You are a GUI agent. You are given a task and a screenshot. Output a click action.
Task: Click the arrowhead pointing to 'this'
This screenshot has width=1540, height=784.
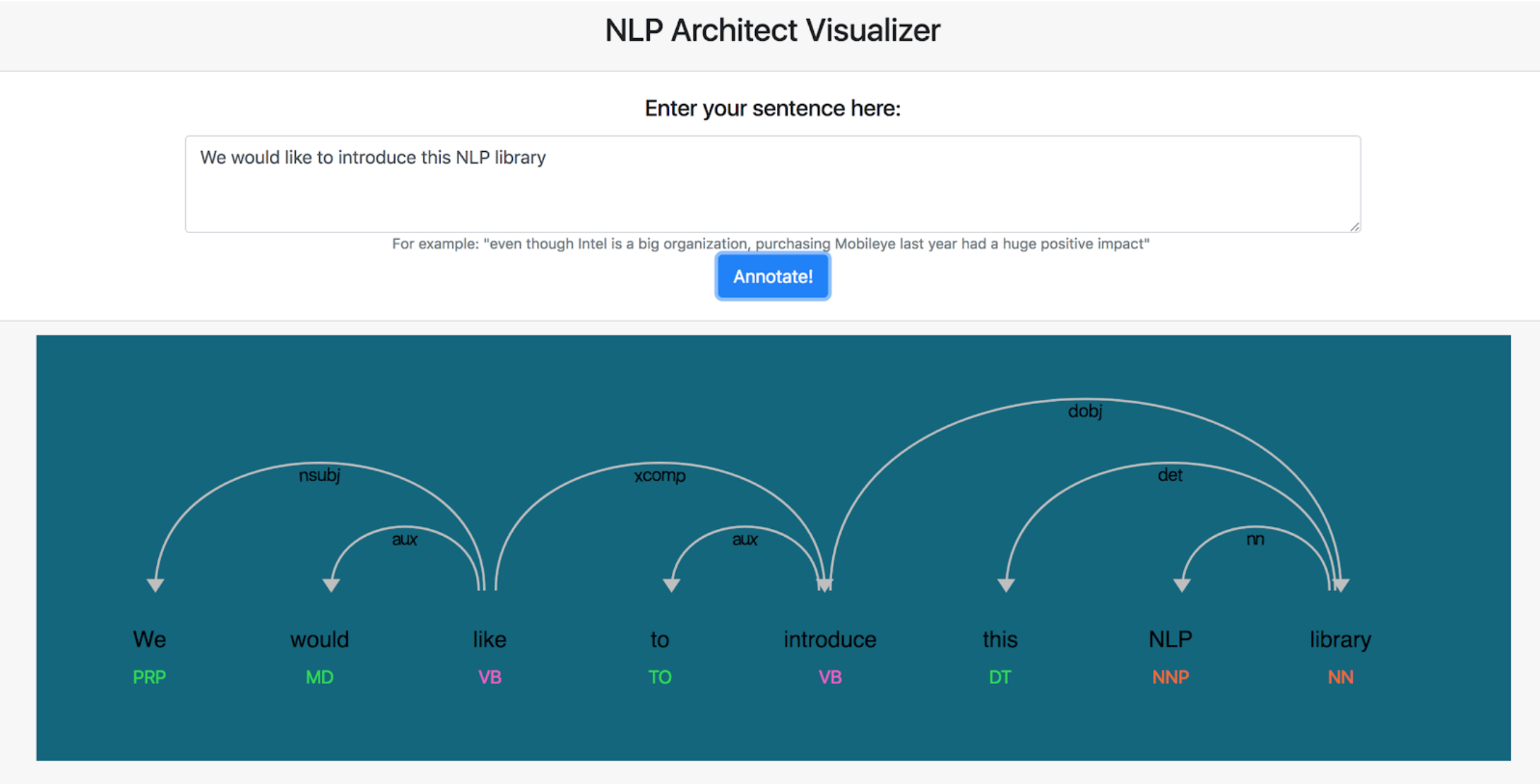[x=1006, y=585]
